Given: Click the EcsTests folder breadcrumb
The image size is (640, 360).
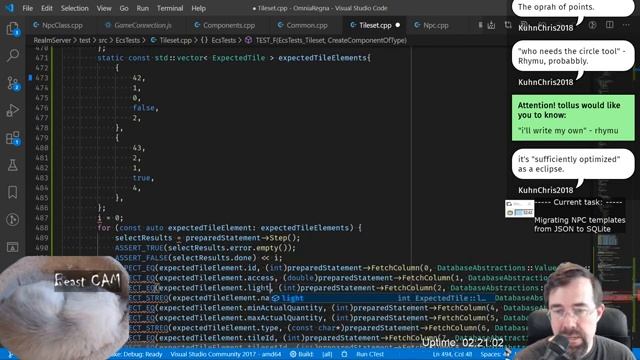Looking at the screenshot, I should click(127, 40).
